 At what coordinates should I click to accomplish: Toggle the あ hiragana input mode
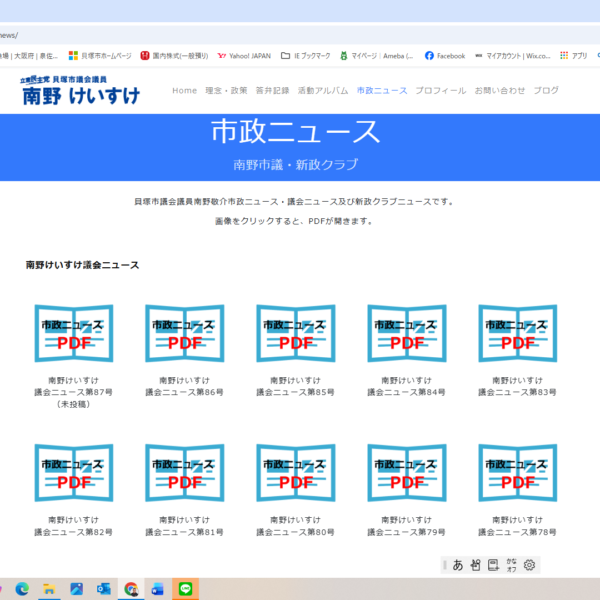click(458, 565)
